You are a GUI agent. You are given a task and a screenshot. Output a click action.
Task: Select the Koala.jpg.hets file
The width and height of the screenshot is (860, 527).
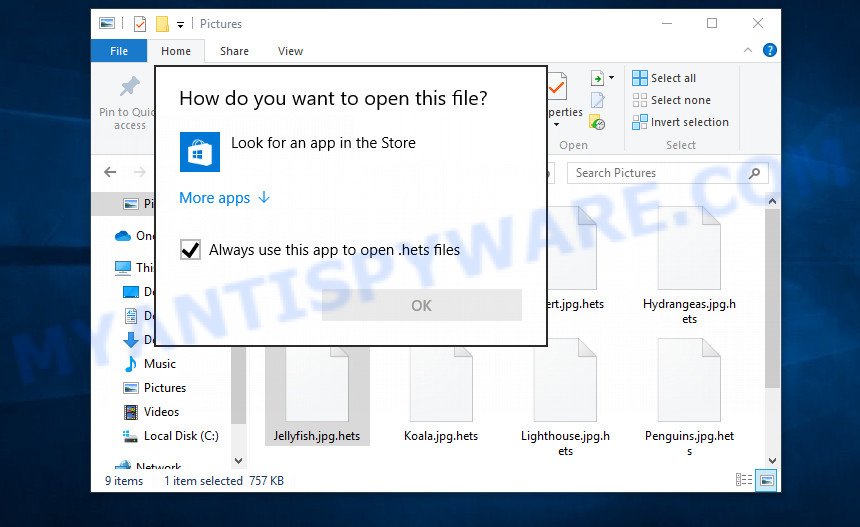pyautogui.click(x=441, y=395)
